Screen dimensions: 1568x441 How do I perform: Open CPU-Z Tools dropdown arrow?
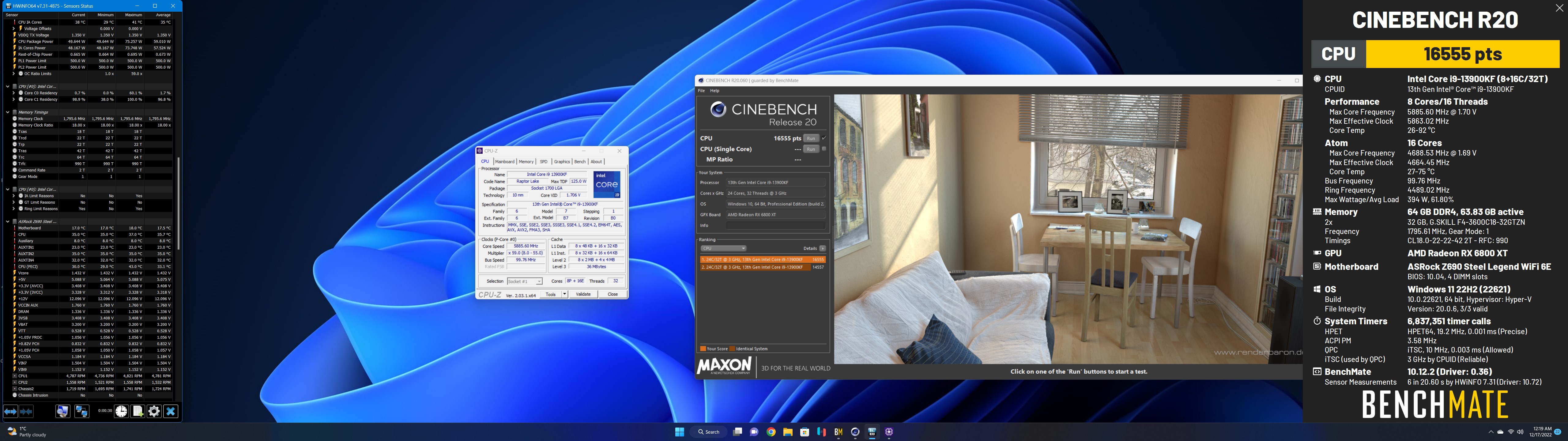click(x=565, y=294)
